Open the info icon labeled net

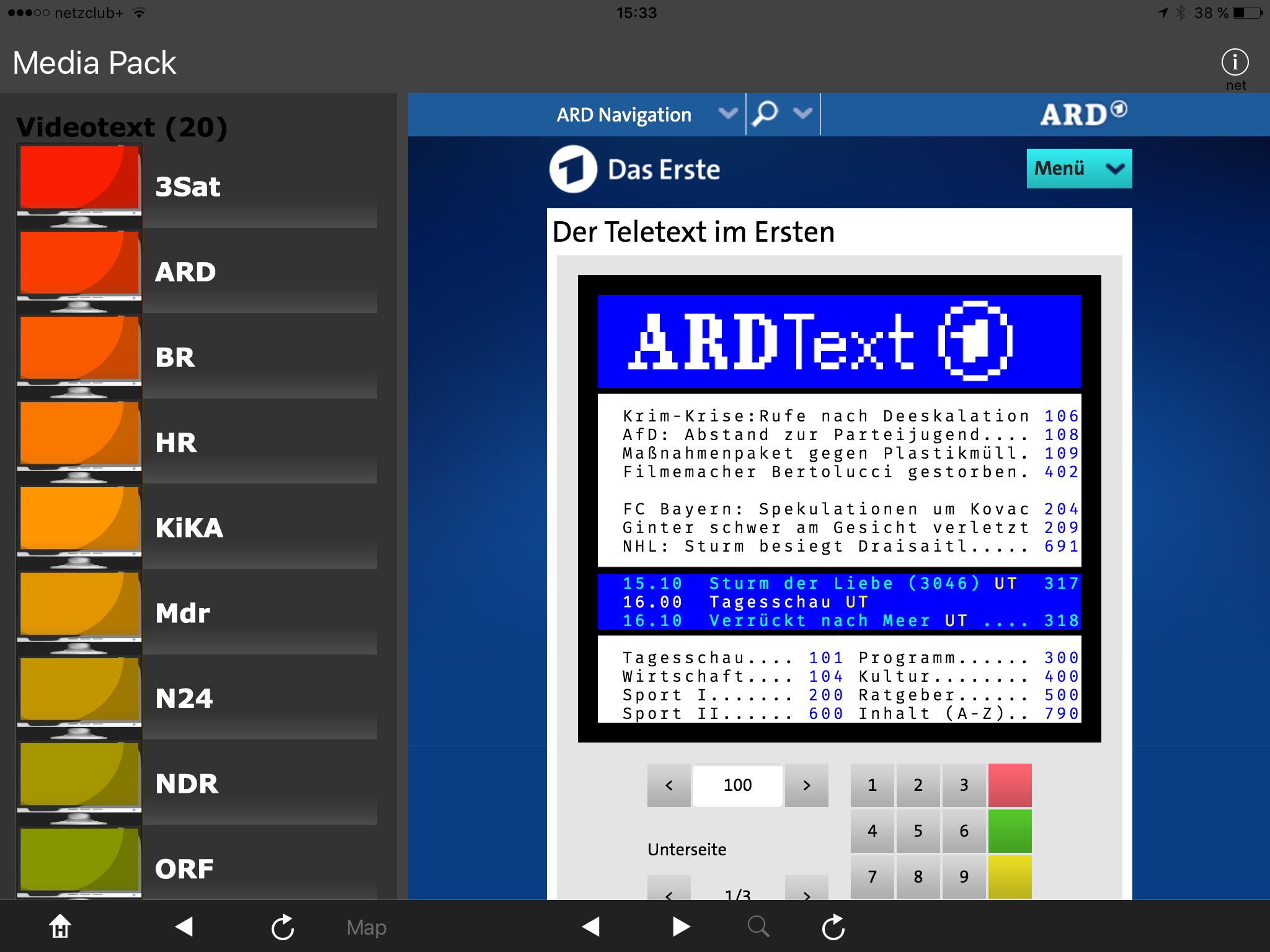(1235, 63)
